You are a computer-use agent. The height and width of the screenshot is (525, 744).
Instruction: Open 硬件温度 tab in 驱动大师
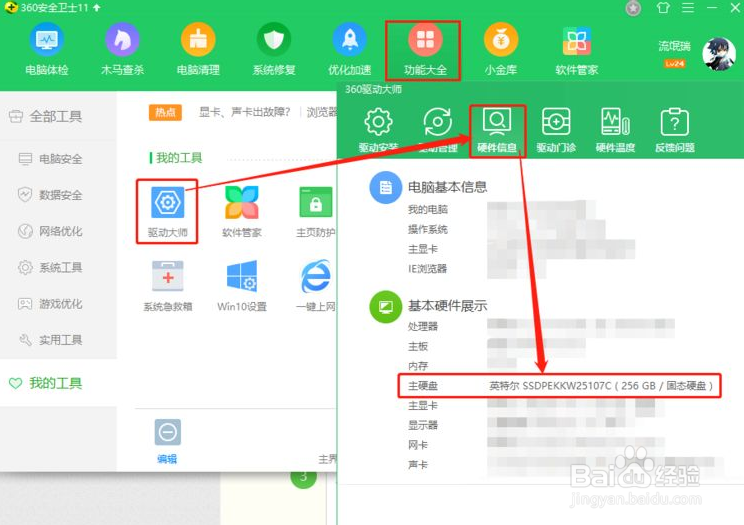[x=615, y=130]
